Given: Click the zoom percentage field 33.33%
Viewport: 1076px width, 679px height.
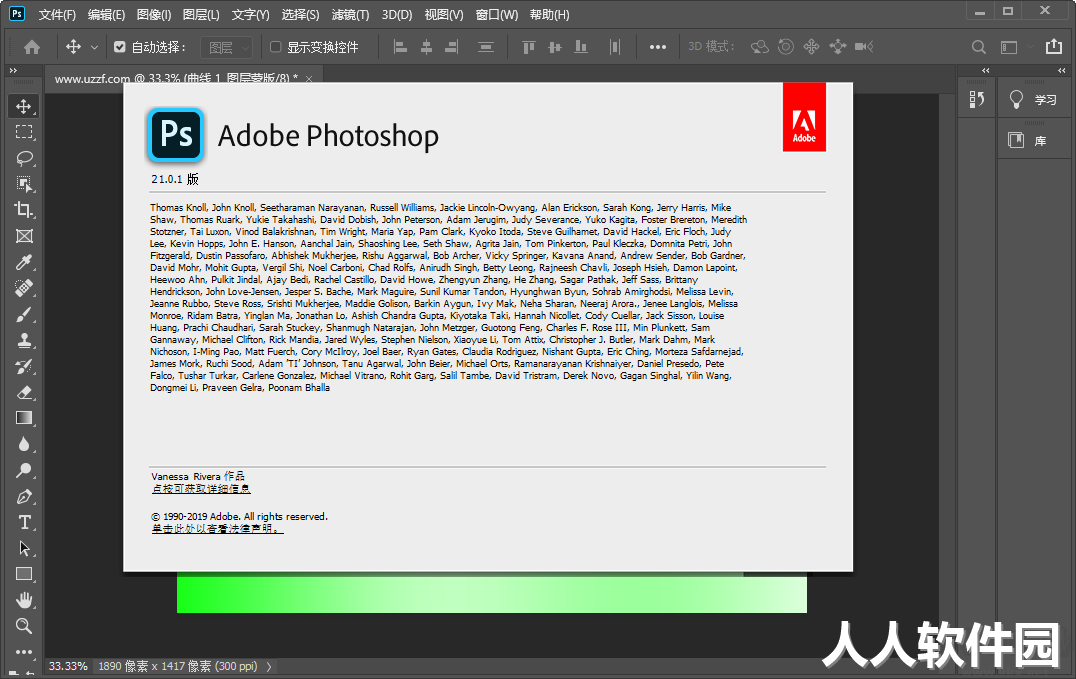Looking at the screenshot, I should pos(68,666).
